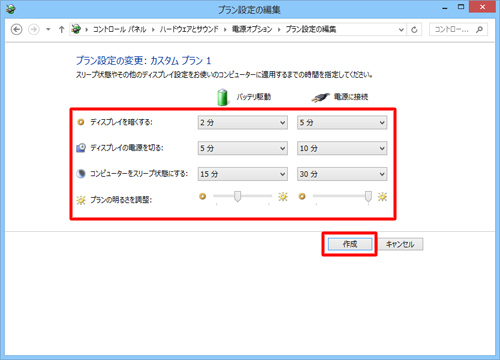Click the sleep moon icon
Screen dimensions: 500x360
pyautogui.click(x=81, y=174)
